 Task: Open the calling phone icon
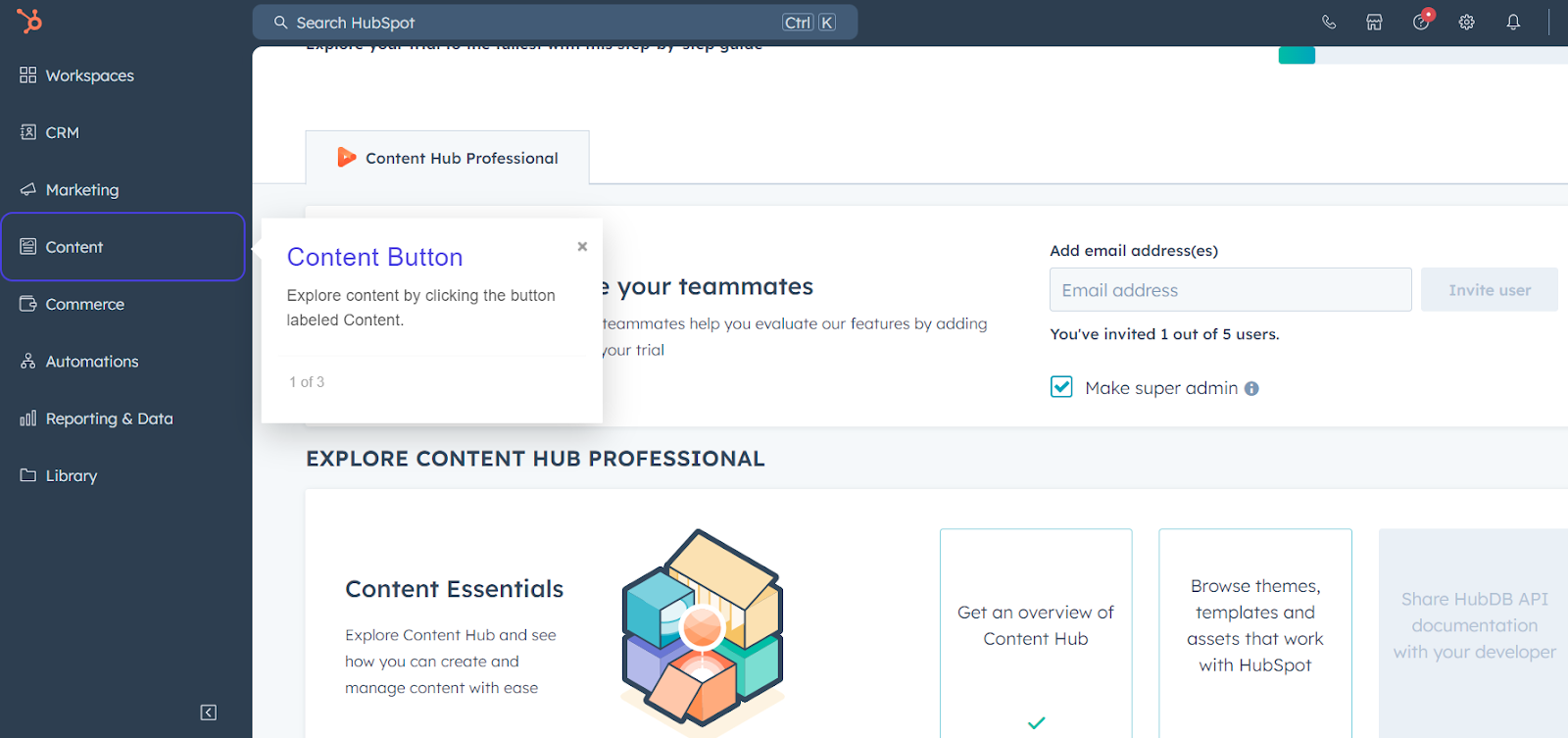pyautogui.click(x=1329, y=22)
